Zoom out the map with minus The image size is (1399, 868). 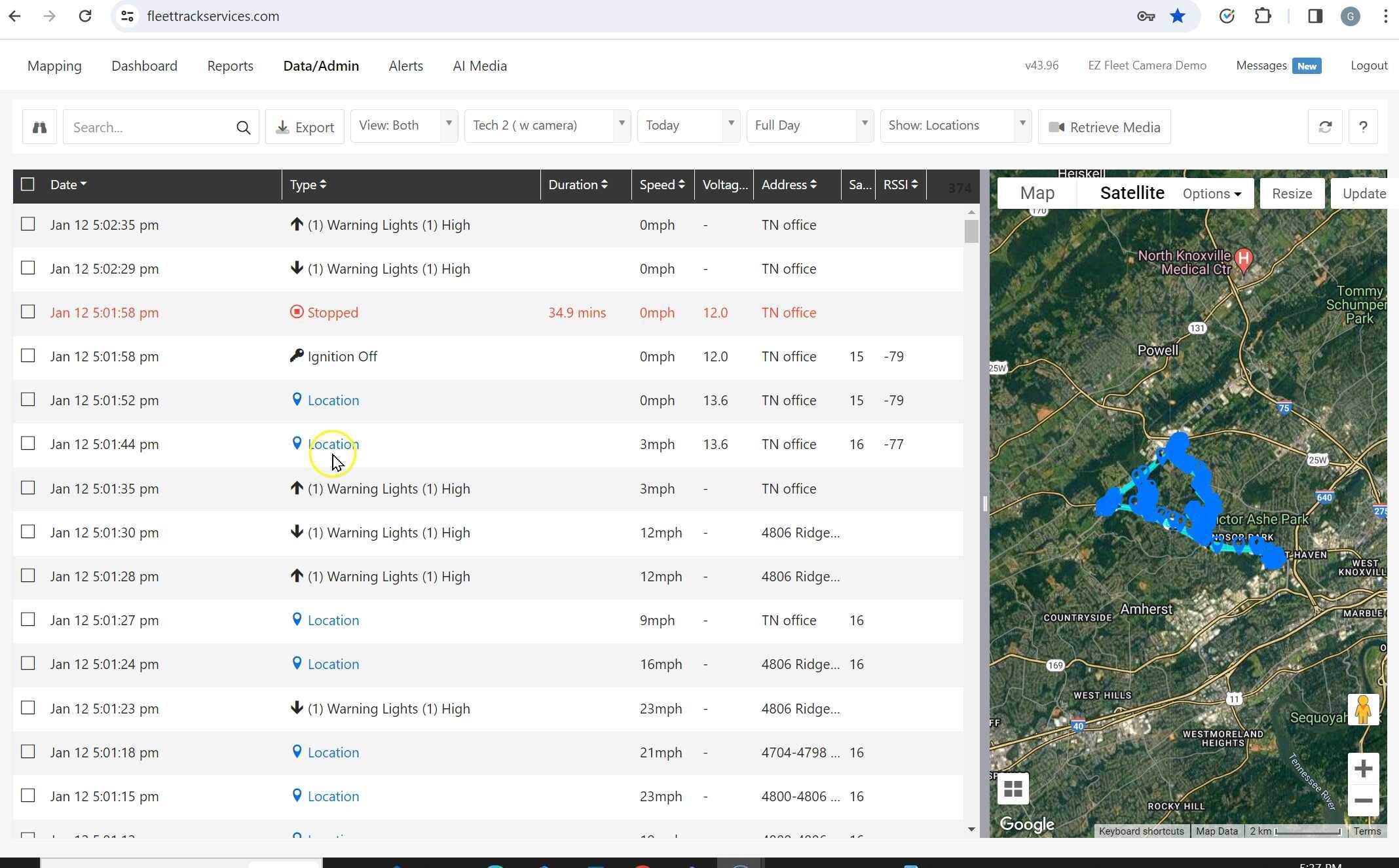[1363, 801]
